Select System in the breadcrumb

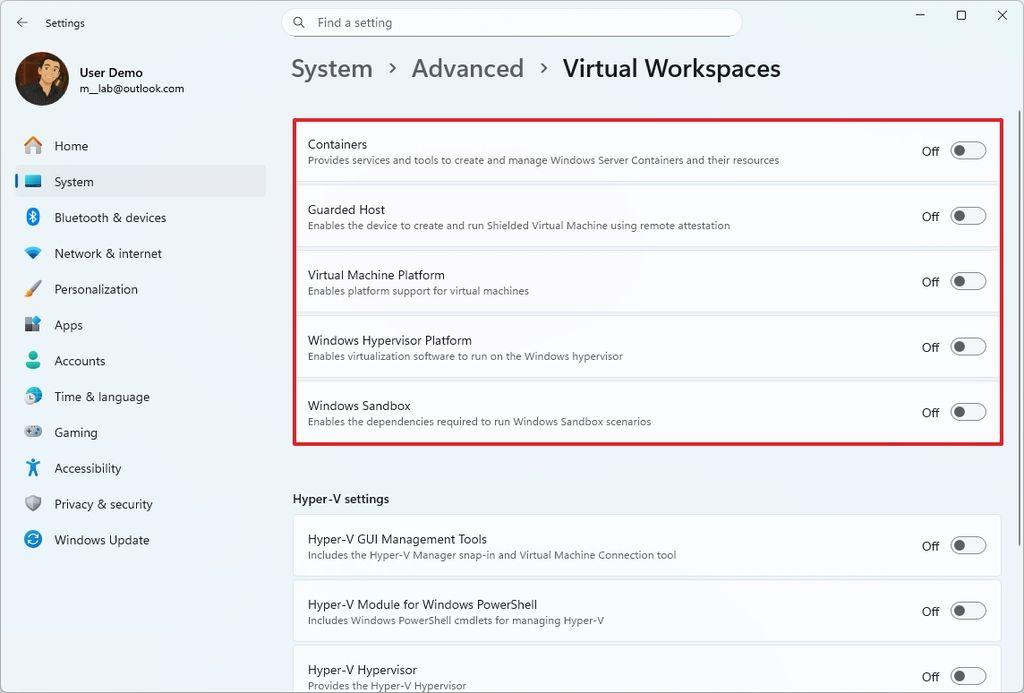click(x=331, y=68)
